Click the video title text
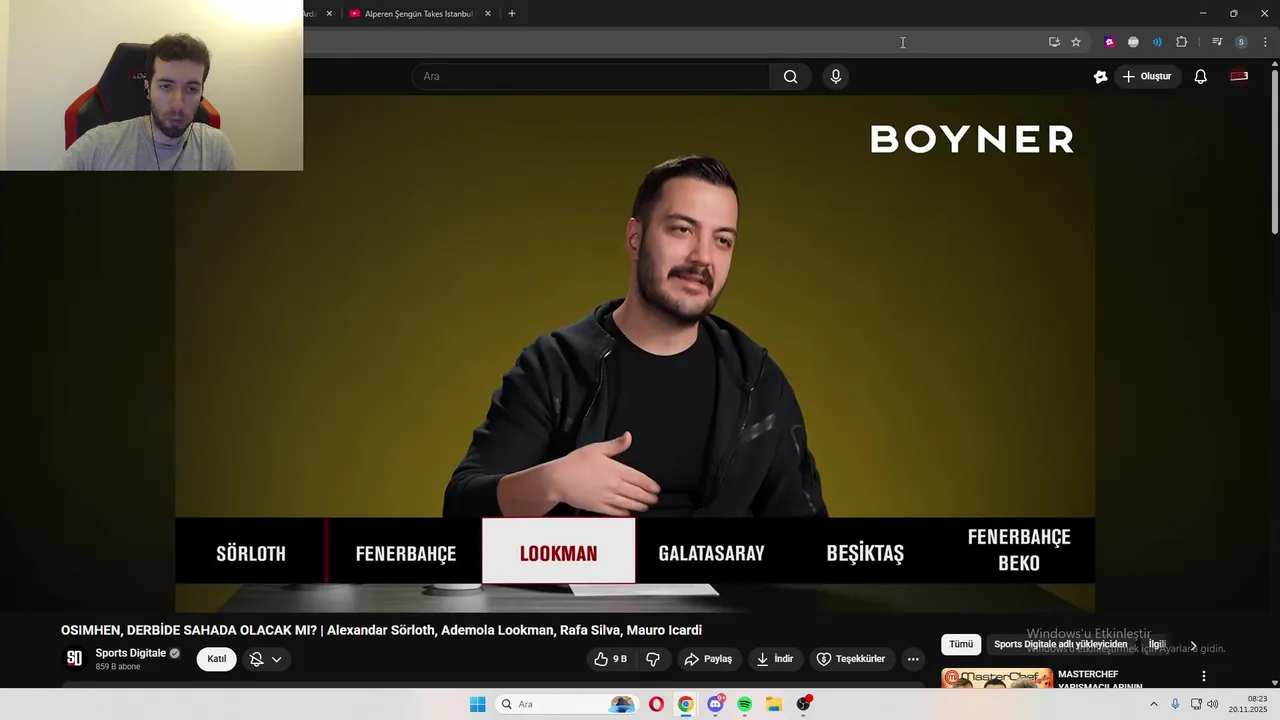The height and width of the screenshot is (720, 1280). 381,630
